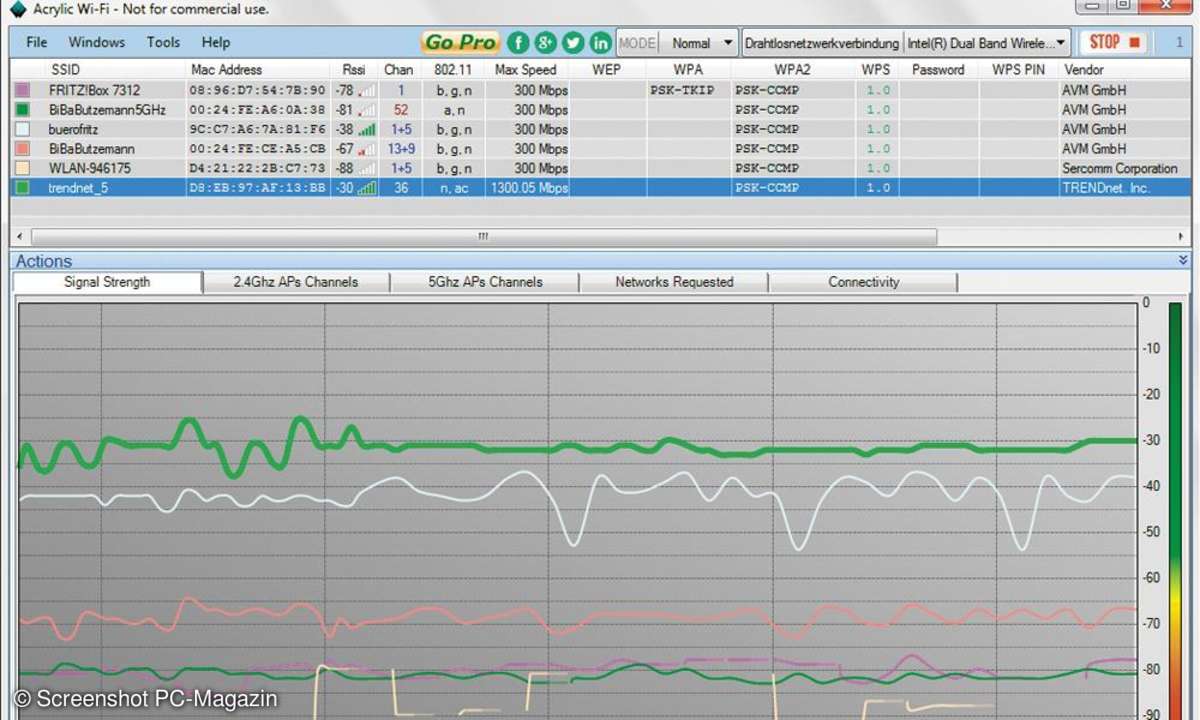Click the Go Pro upgrade button
Image resolution: width=1200 pixels, height=720 pixels.
[x=461, y=42]
